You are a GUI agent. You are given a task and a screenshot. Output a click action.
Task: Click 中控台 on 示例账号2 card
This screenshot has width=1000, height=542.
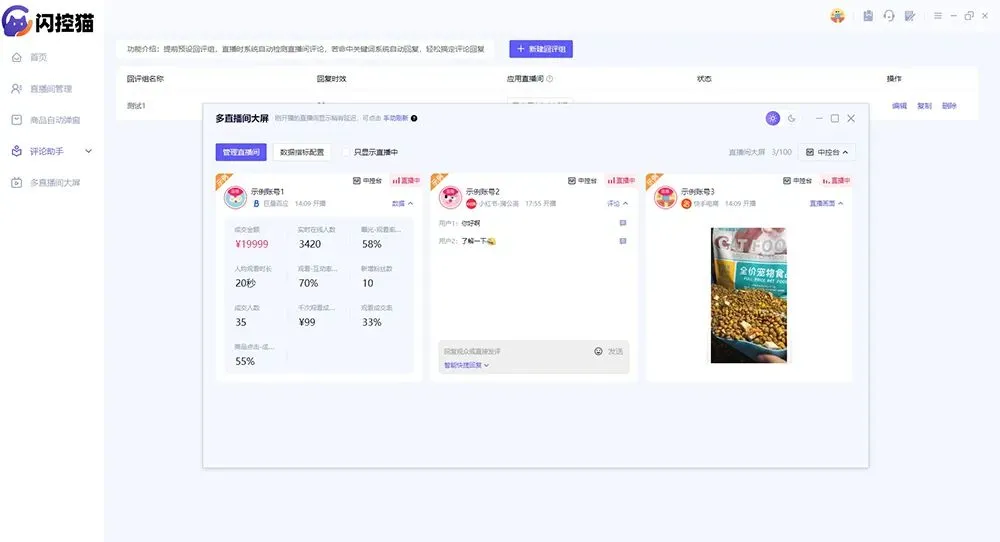(582, 181)
